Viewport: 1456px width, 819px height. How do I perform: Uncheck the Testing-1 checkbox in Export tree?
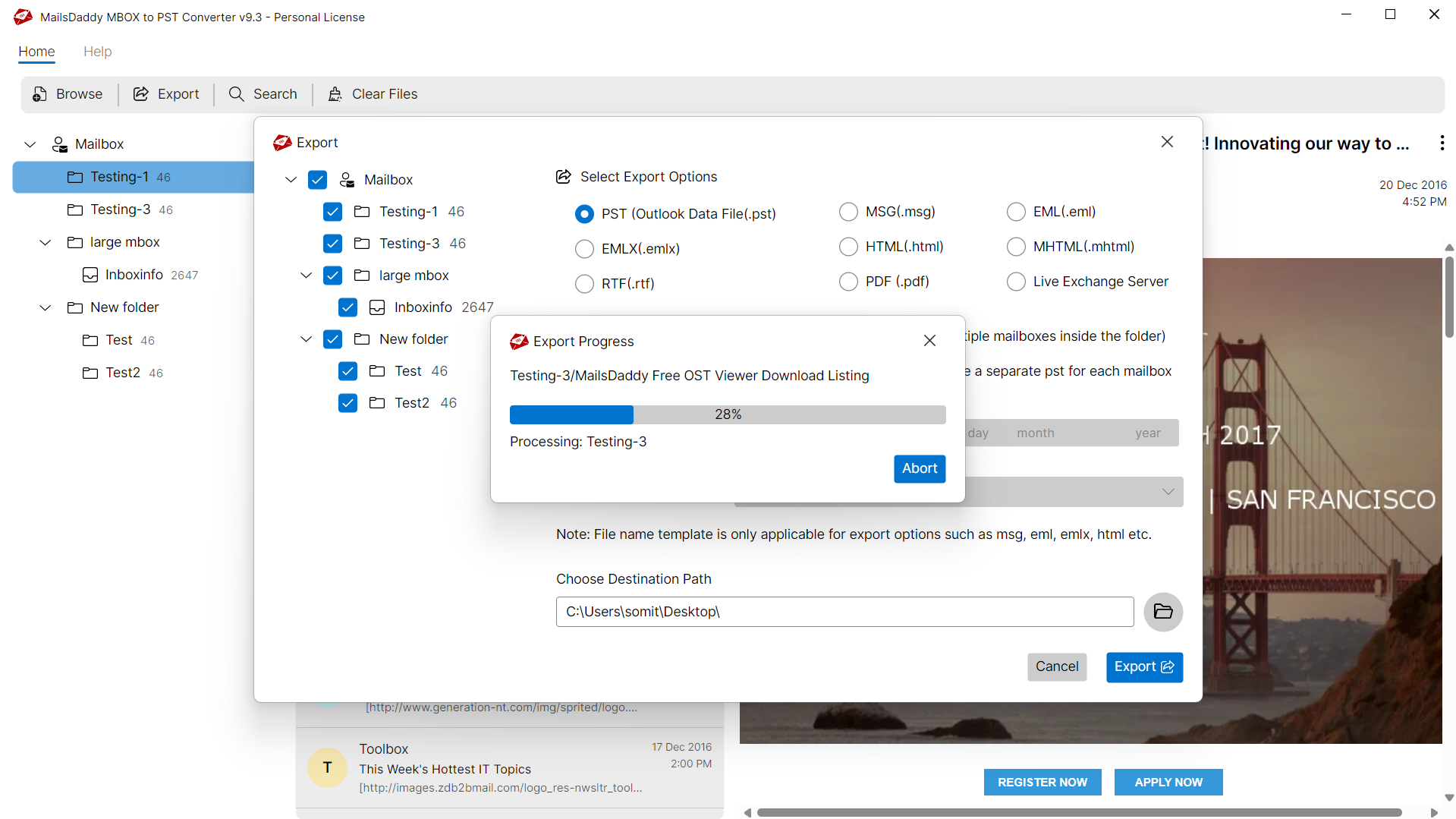[x=332, y=212]
